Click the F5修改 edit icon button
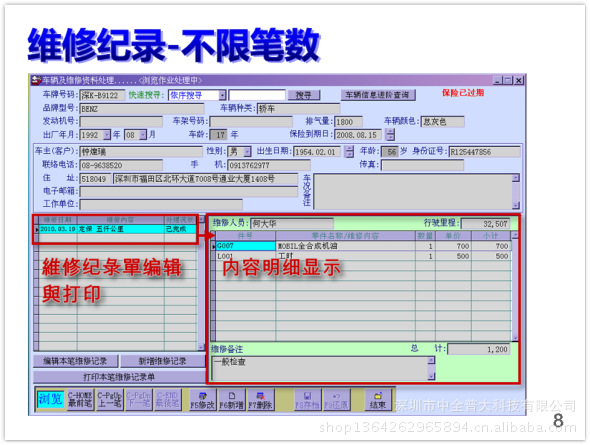 (202, 400)
